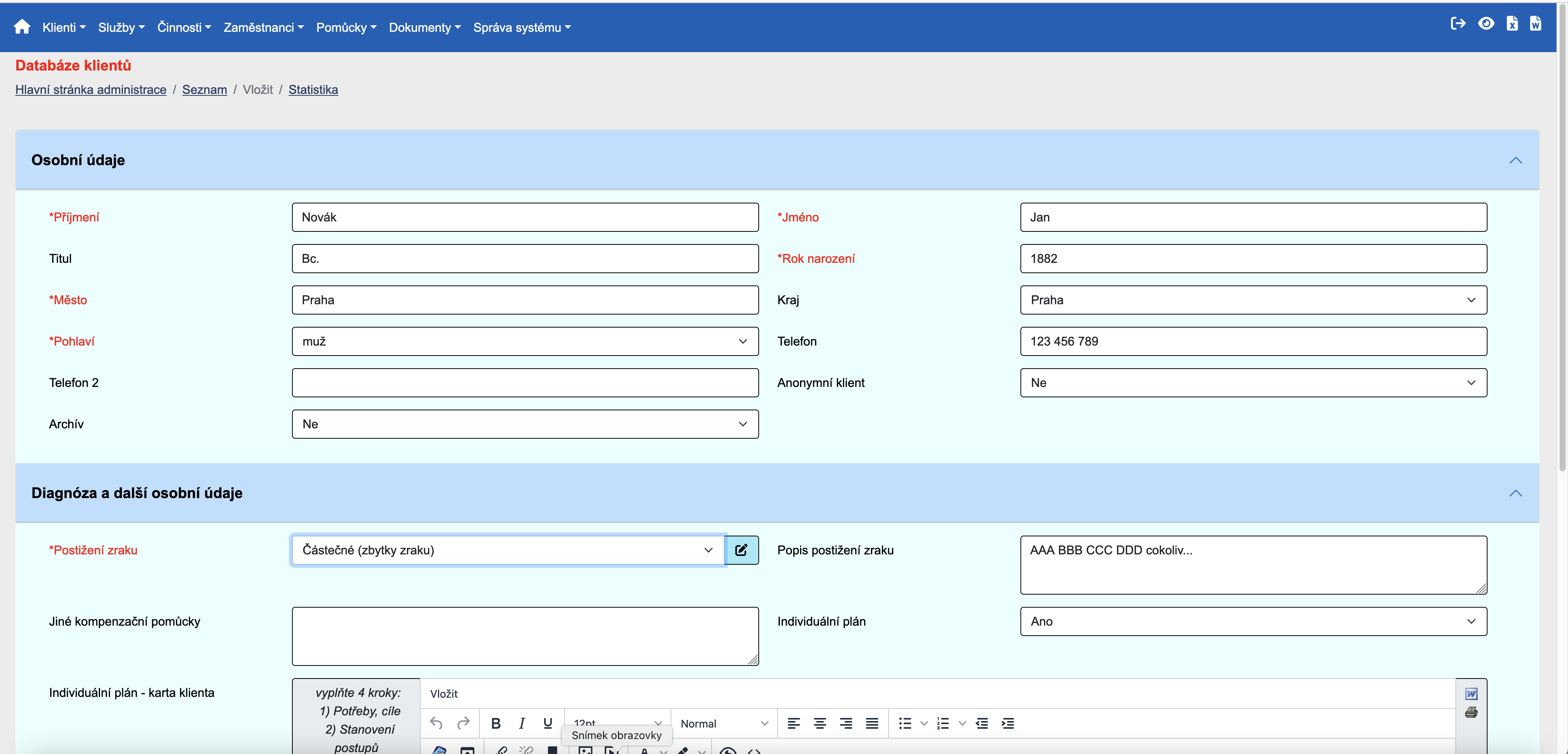Toggle the eye visibility icon in navbar
Image resolution: width=1568 pixels, height=754 pixels.
(1486, 24)
